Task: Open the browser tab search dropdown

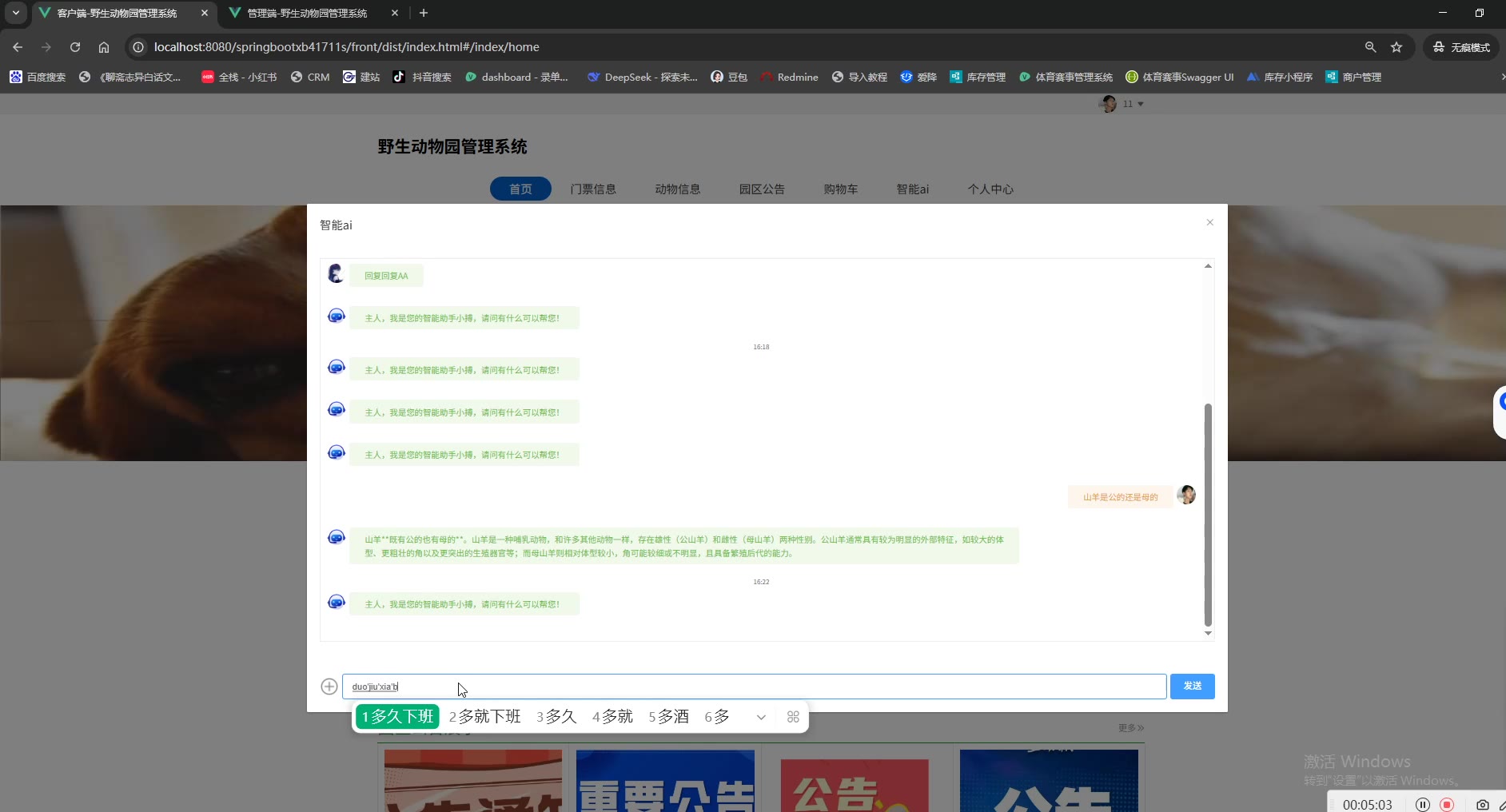Action: (16, 14)
